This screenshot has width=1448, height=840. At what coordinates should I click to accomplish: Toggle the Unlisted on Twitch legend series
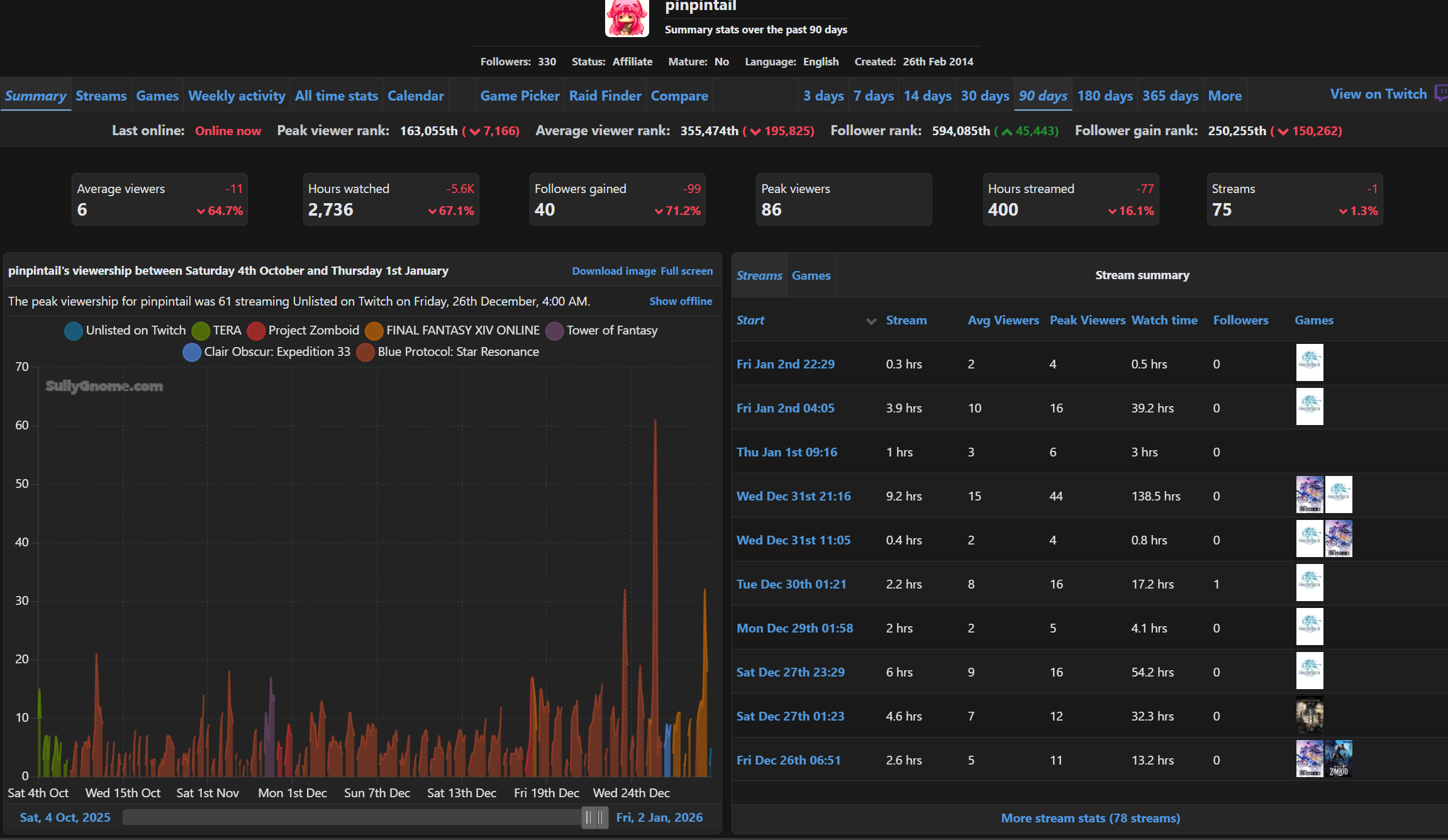click(74, 331)
